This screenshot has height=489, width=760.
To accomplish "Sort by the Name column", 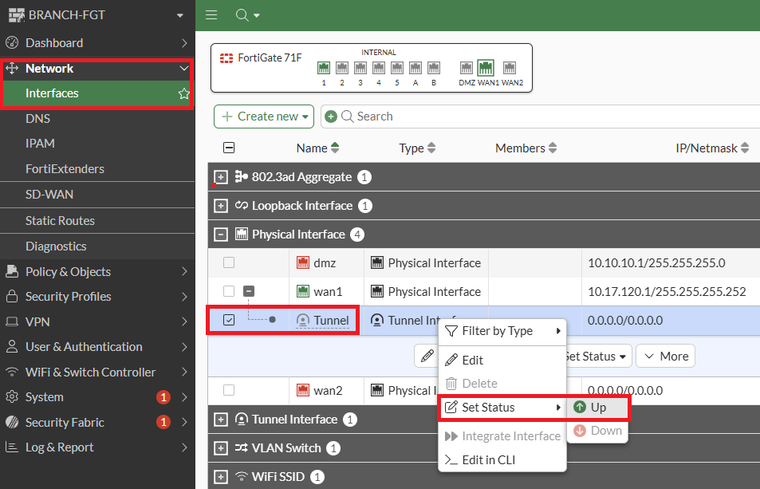I will point(317,148).
